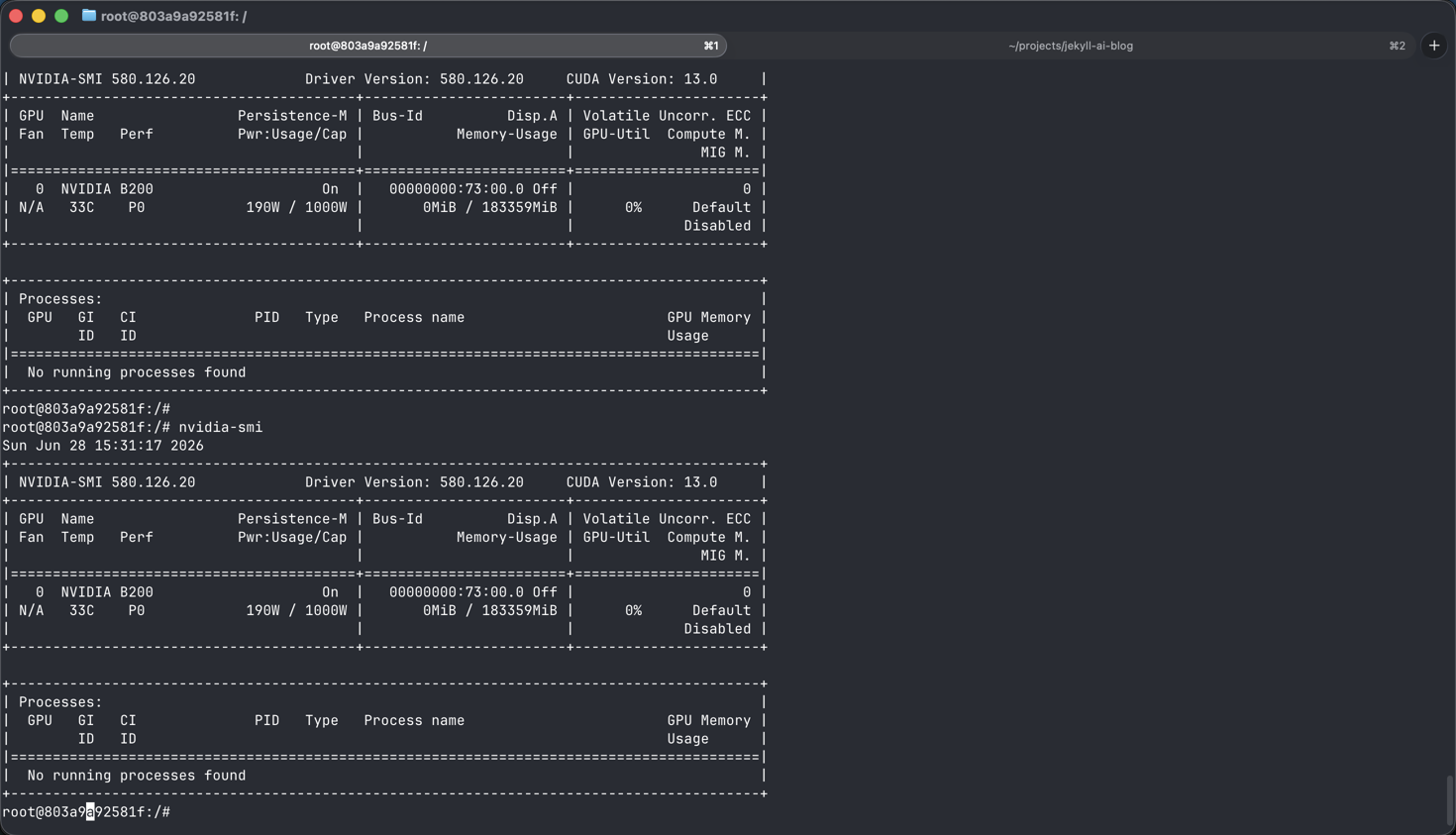
Task: Click 0% GPU-Util value in lower table
Action: coord(634,611)
